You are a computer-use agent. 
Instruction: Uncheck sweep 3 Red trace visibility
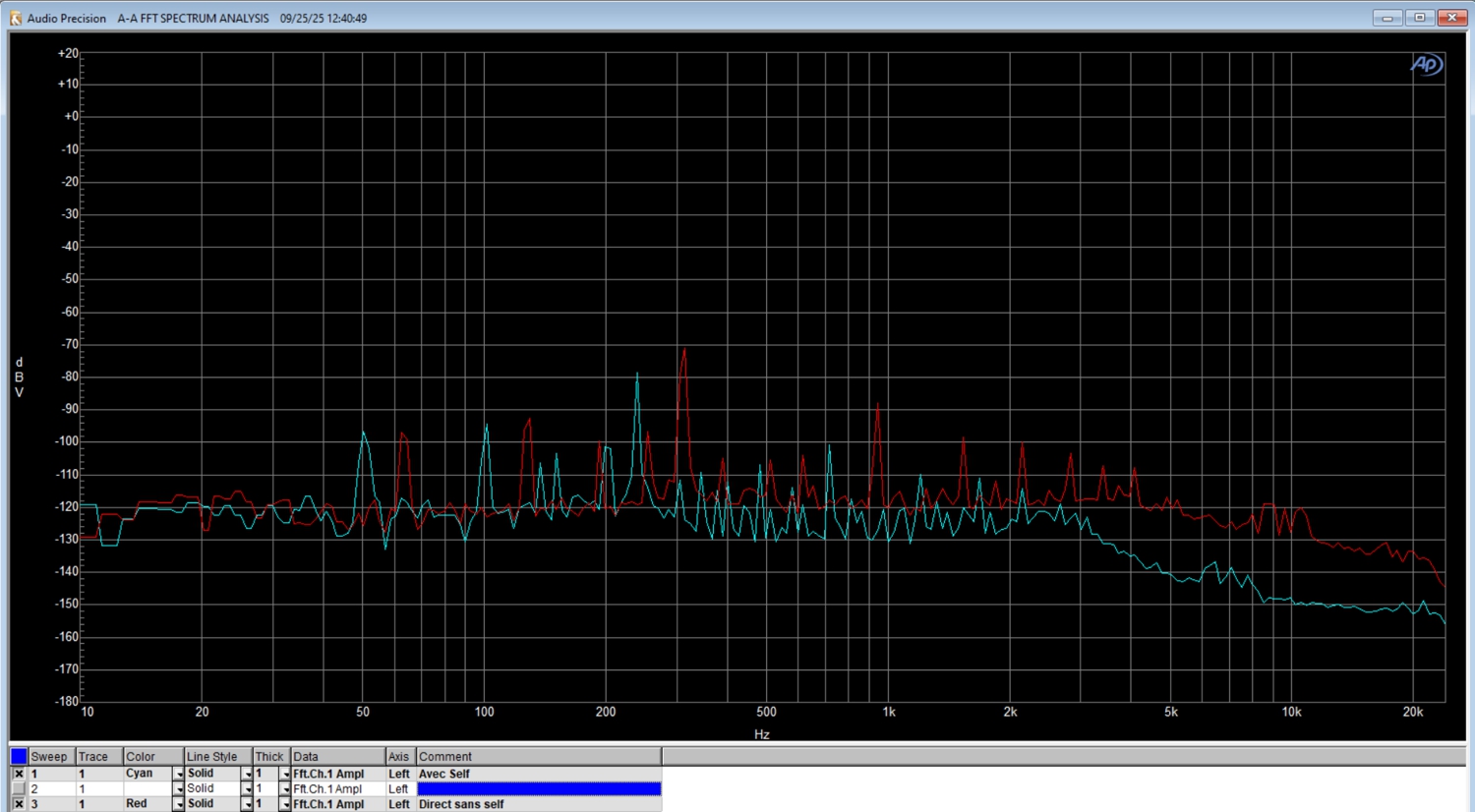coord(19,804)
